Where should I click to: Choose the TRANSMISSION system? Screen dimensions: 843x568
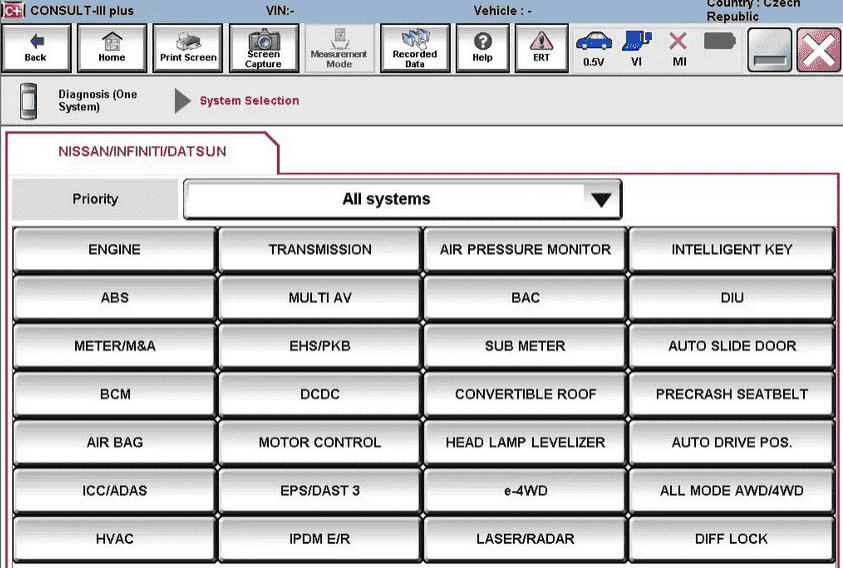pyautogui.click(x=319, y=250)
